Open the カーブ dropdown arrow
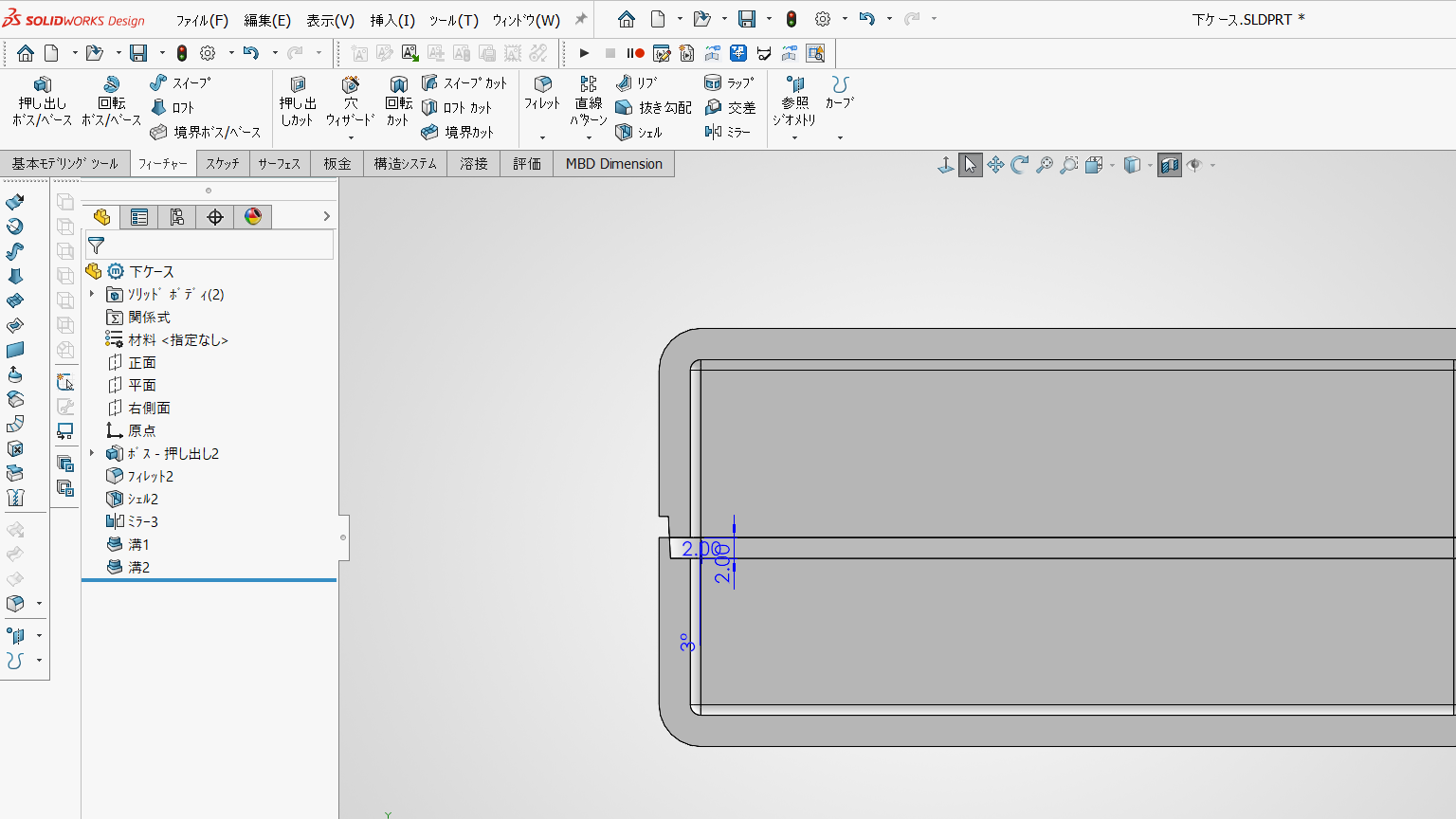This screenshot has height=819, width=1456. point(840,137)
